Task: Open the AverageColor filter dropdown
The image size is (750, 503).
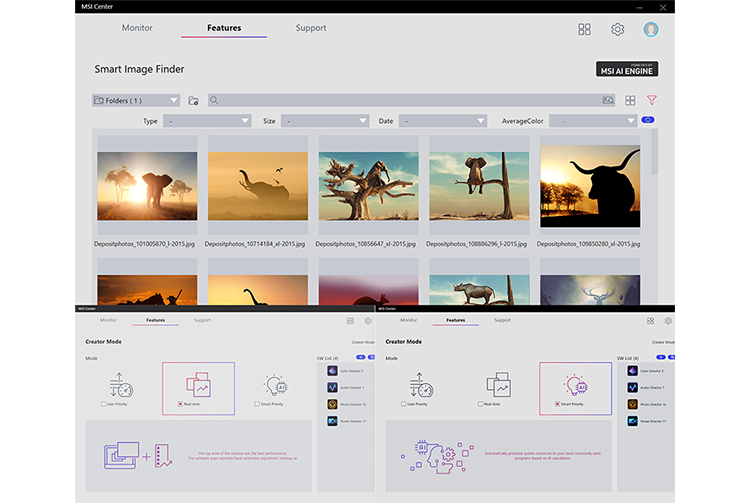Action: (593, 121)
